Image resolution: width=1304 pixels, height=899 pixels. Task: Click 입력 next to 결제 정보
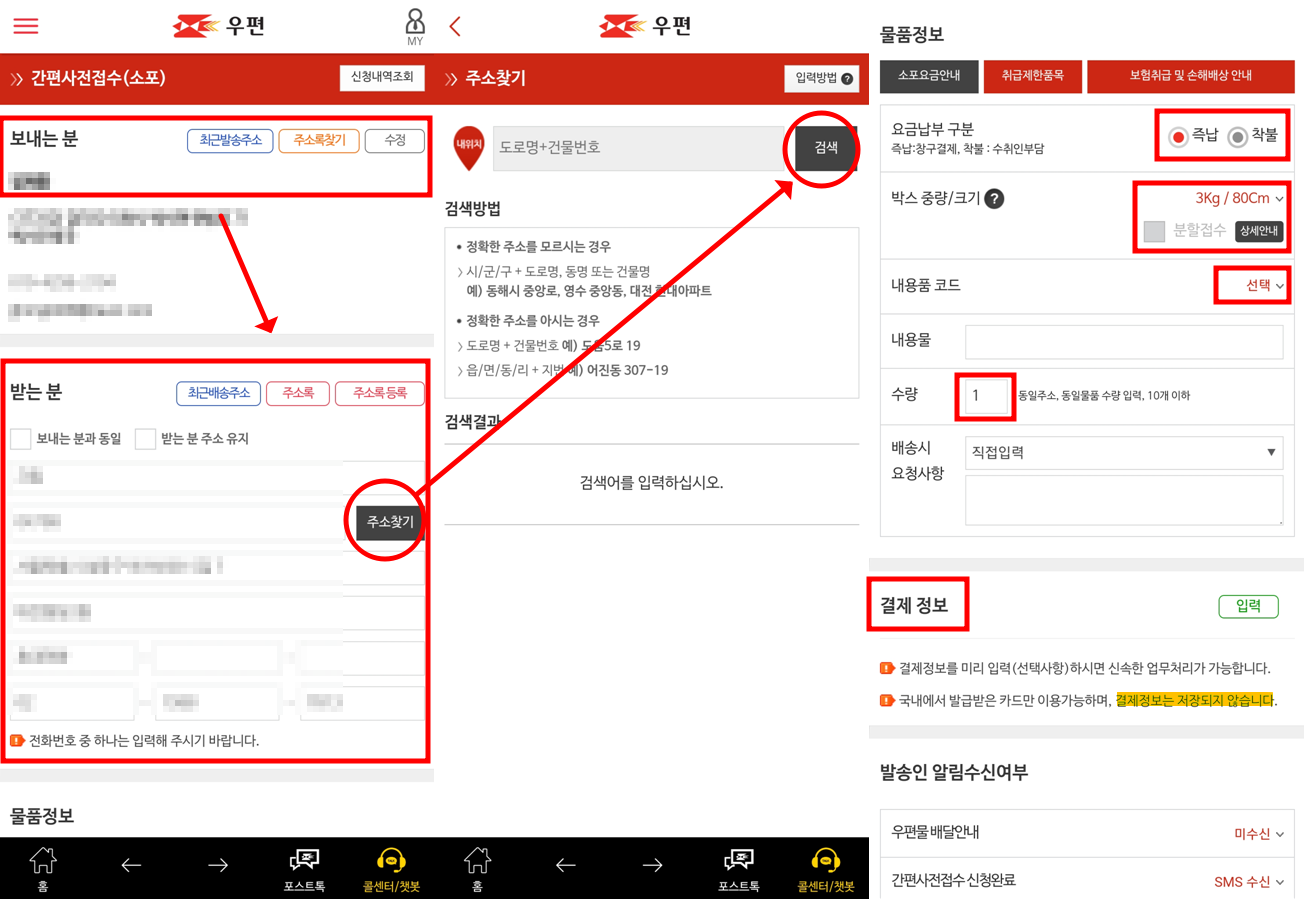click(x=1249, y=606)
